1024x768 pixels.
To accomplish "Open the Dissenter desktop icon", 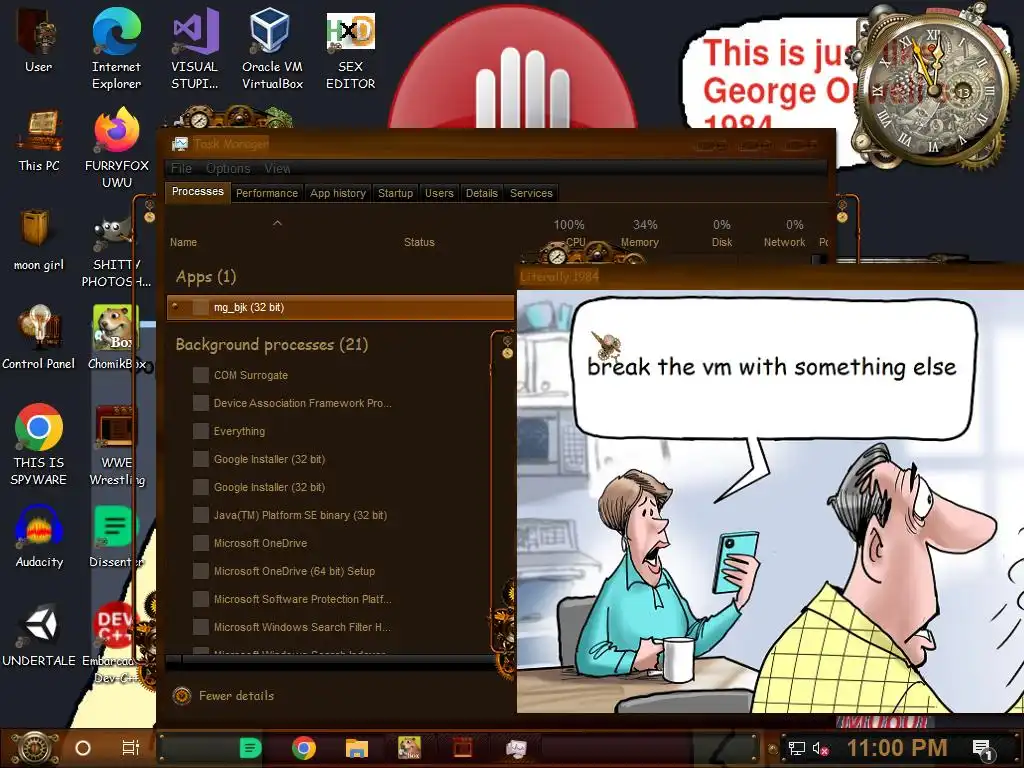I will tap(116, 537).
